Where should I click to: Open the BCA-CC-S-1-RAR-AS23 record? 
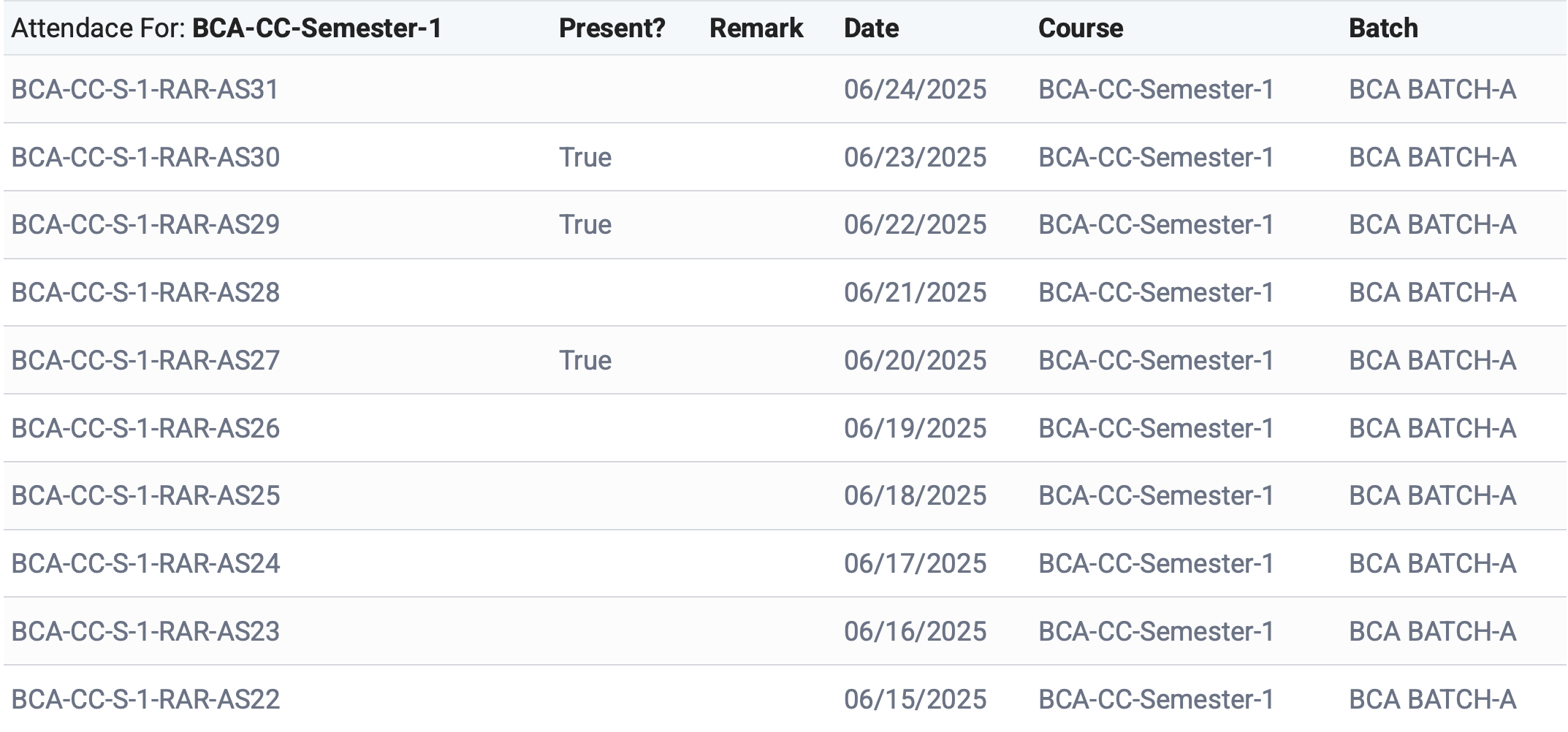pos(145,632)
